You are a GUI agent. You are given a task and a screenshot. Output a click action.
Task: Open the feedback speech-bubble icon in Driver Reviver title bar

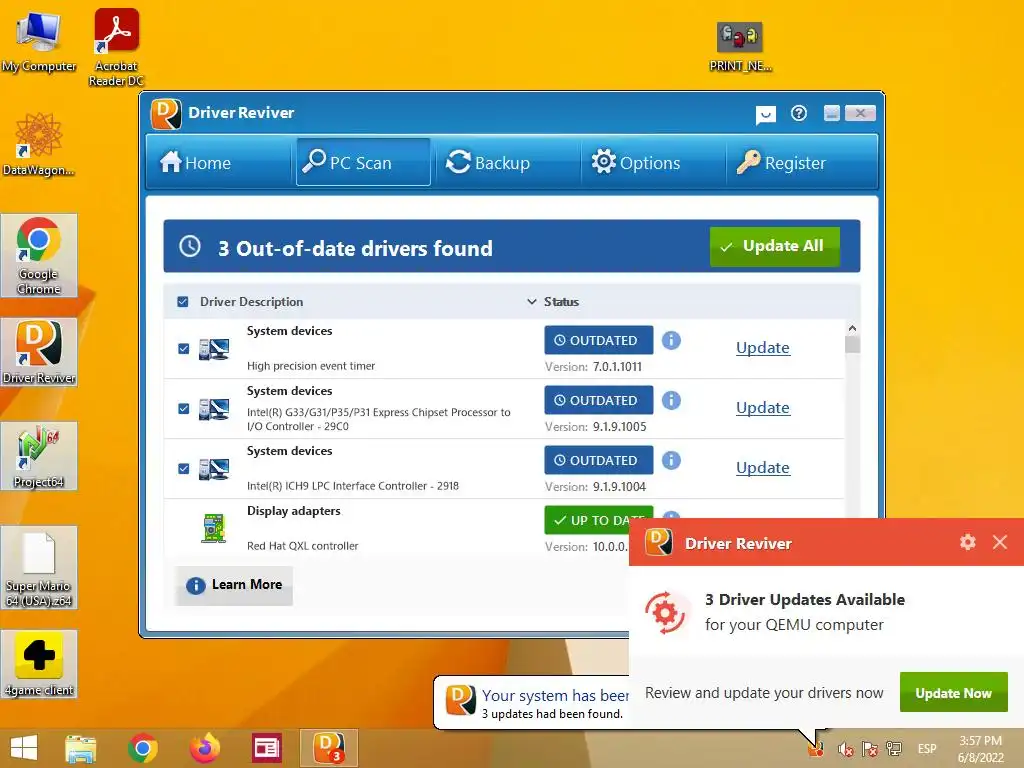[x=765, y=115]
